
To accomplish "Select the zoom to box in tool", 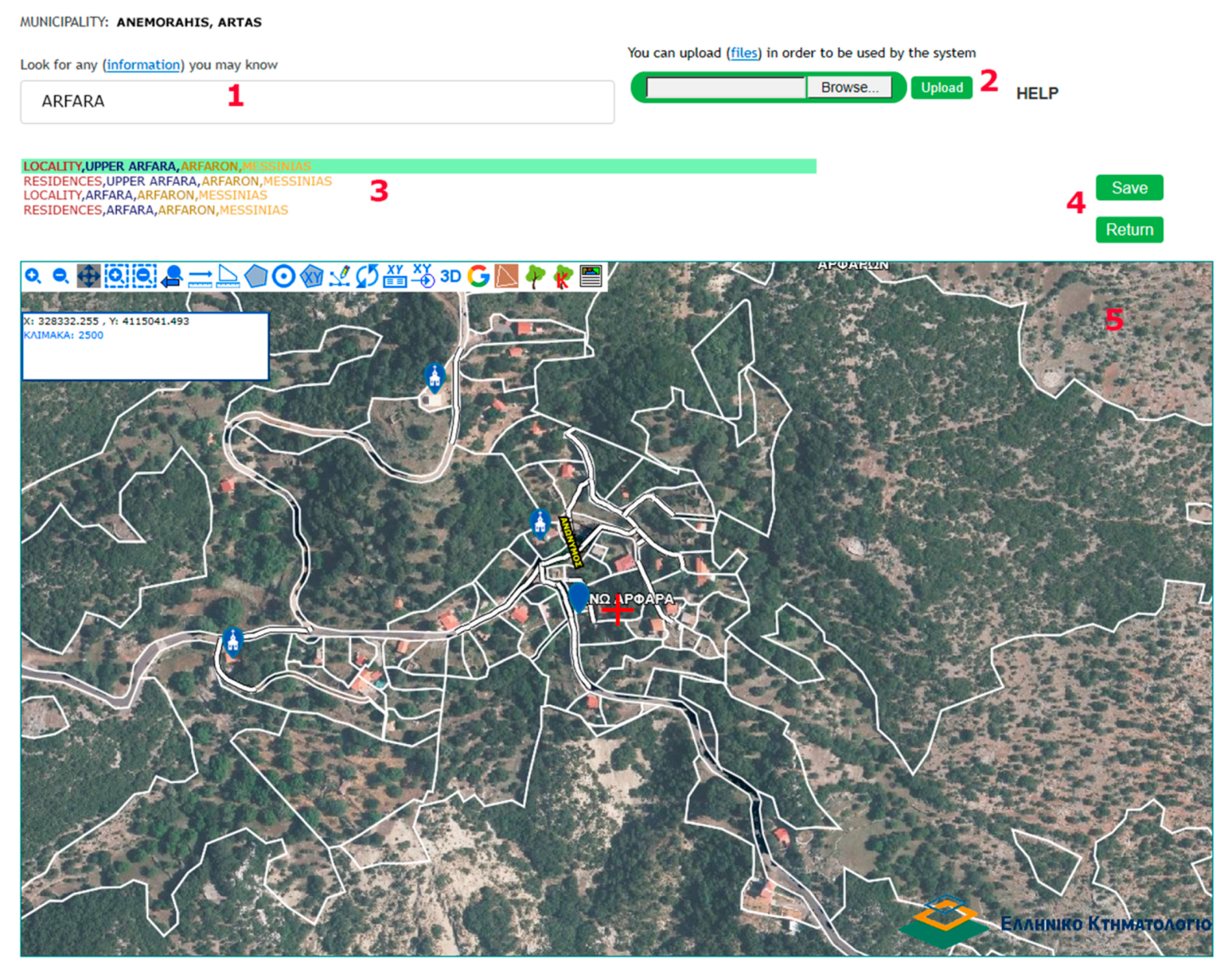I will [x=116, y=276].
